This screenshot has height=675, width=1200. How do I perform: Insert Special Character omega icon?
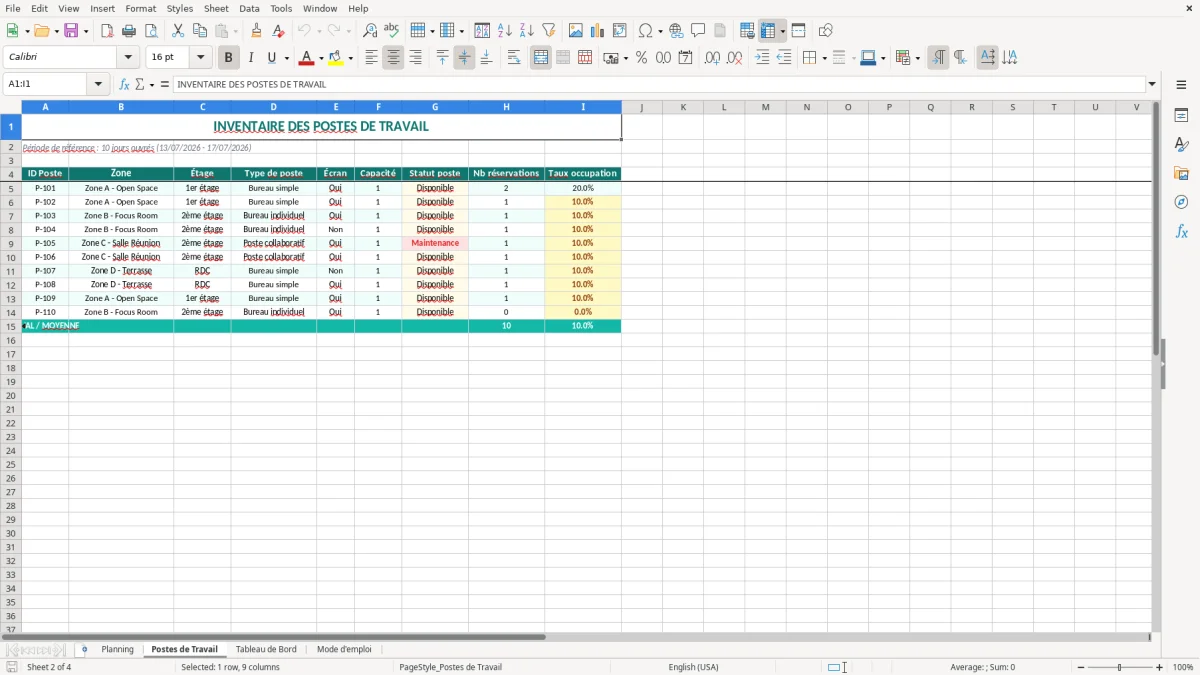(645, 31)
